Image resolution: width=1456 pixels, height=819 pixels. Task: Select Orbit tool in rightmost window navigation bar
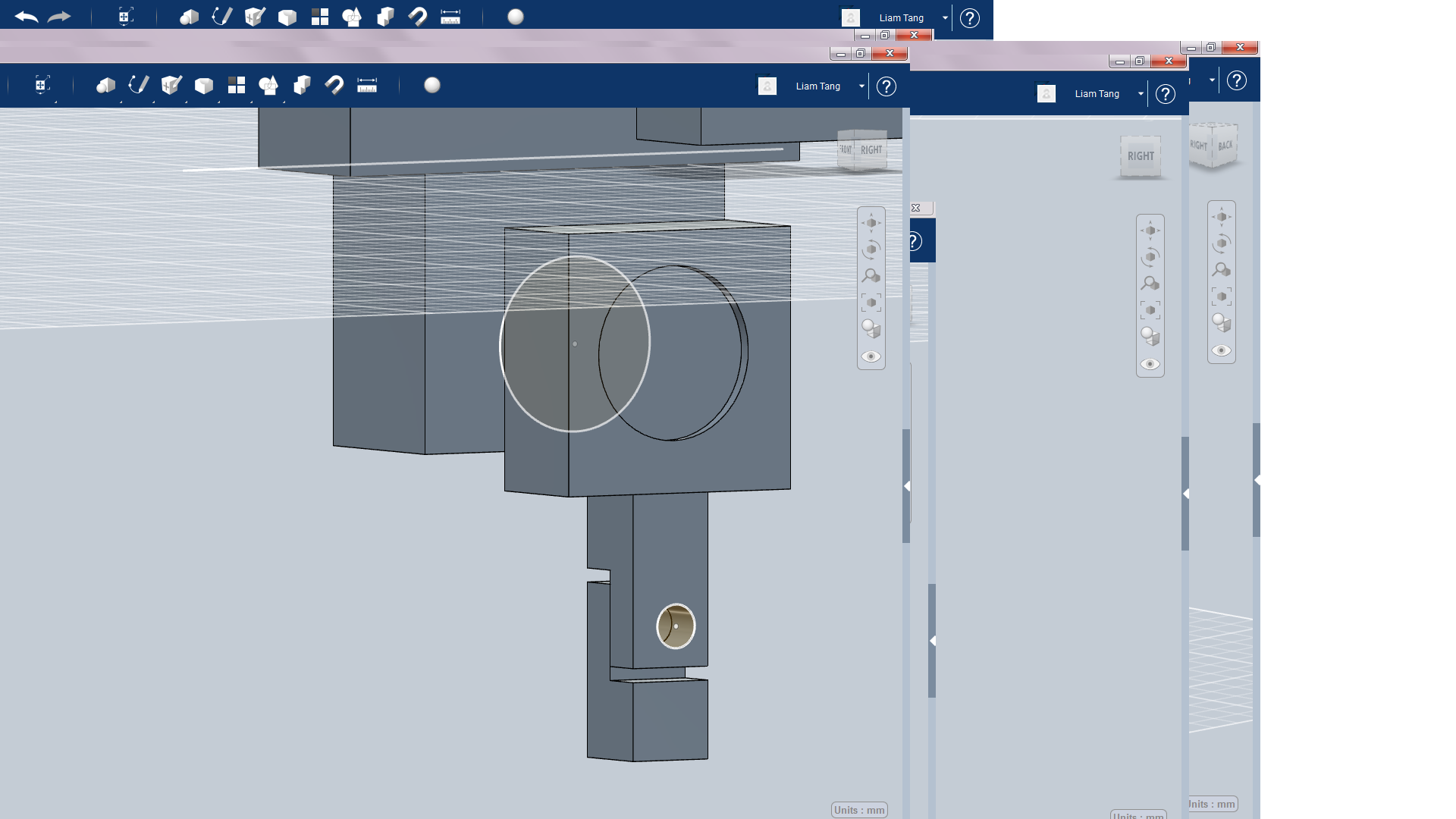1222,243
